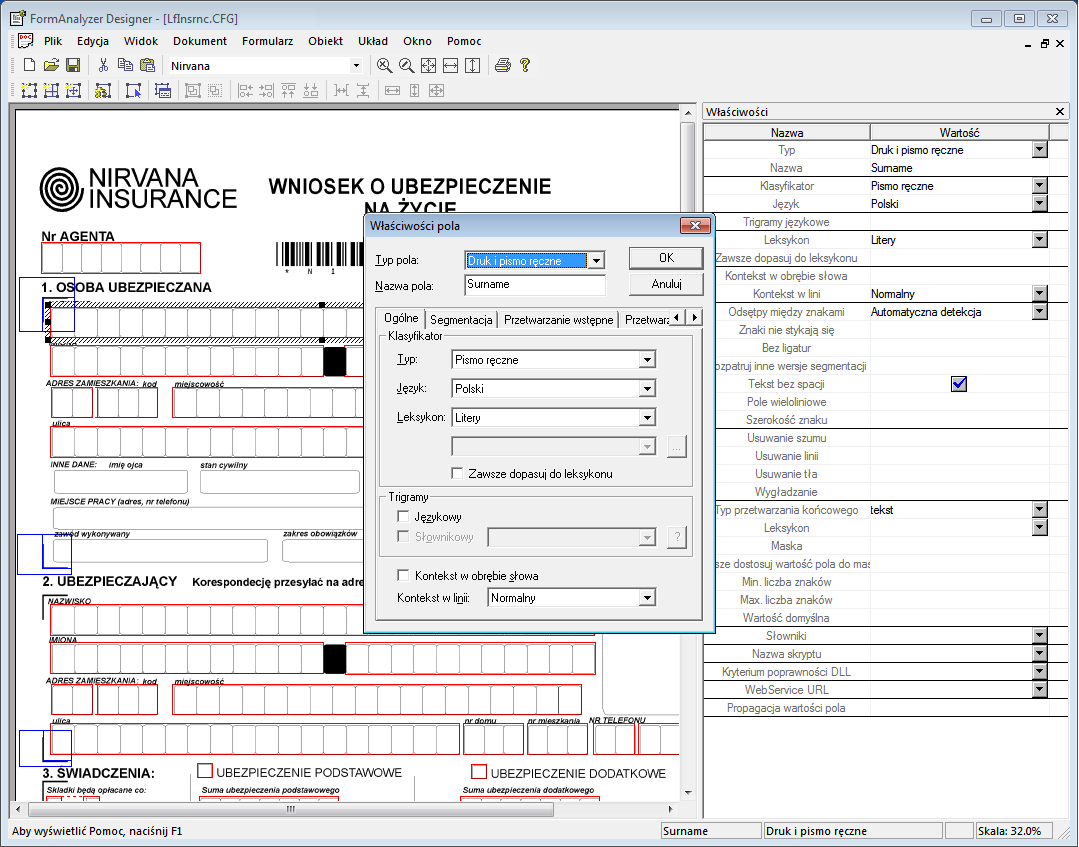Open the Typ pola dropdown
Image resolution: width=1079 pixels, height=847 pixels.
pos(594,258)
